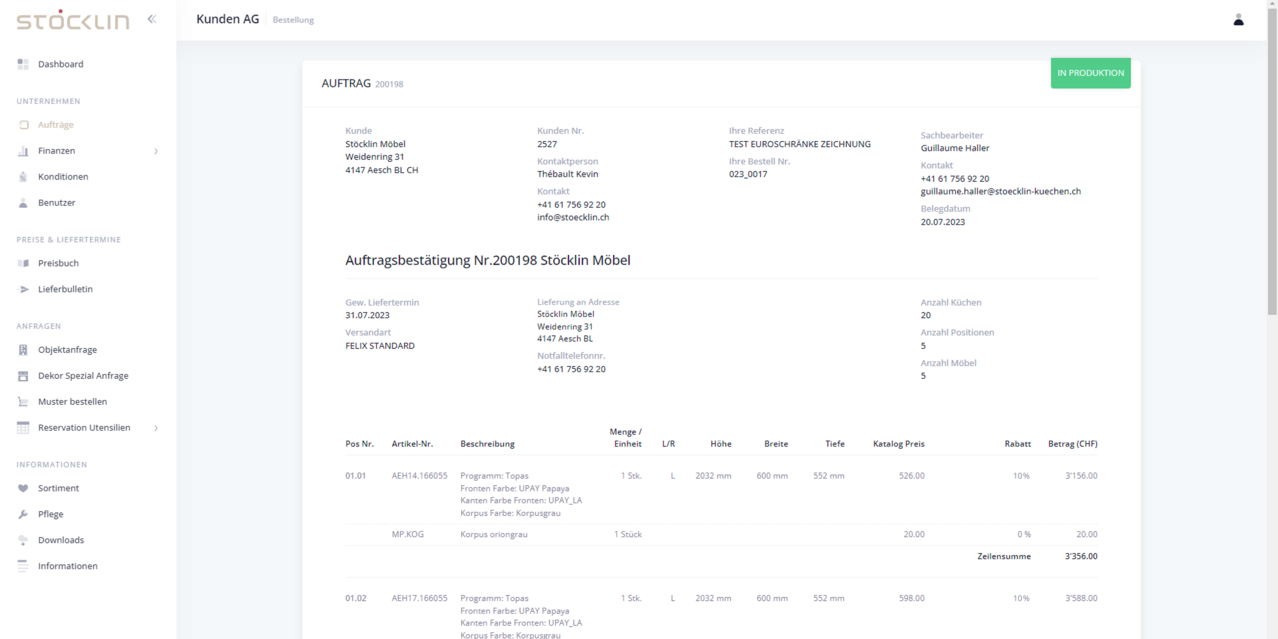1278x639 pixels.
Task: Click email guillaume.haller@stoecklin-kuechen.ch
Action: (x=1000, y=191)
